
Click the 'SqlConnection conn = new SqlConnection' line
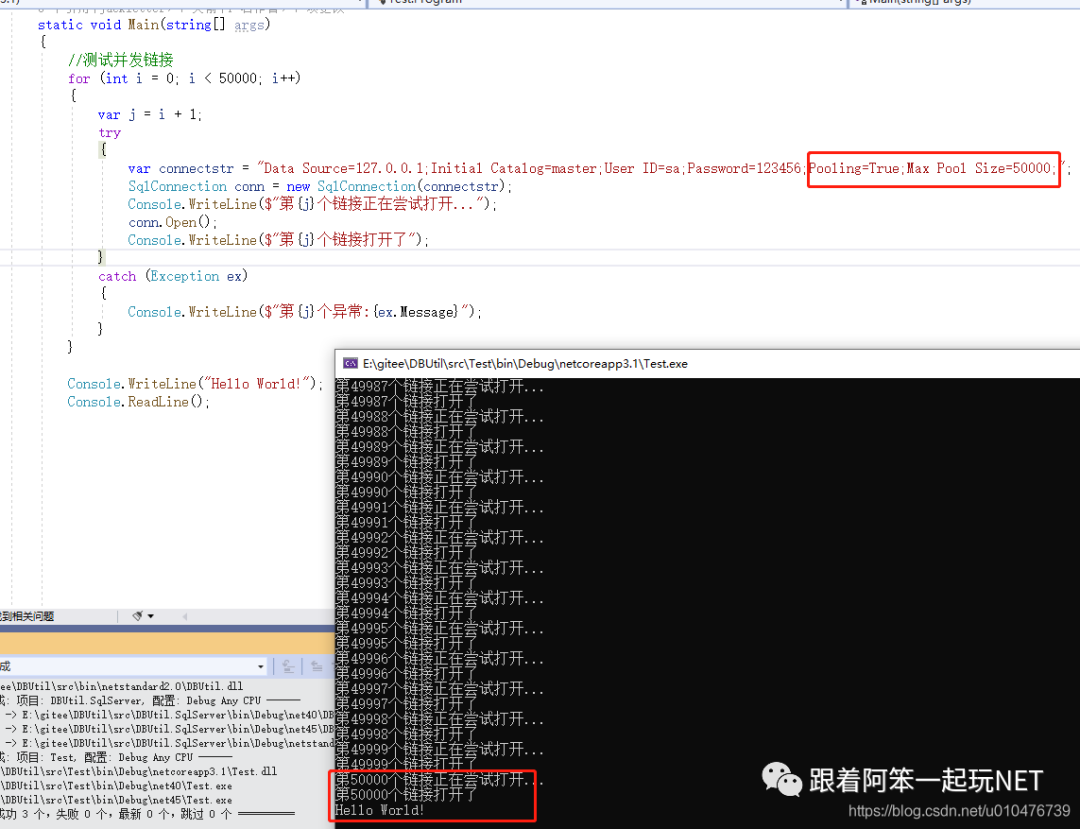[320, 187]
